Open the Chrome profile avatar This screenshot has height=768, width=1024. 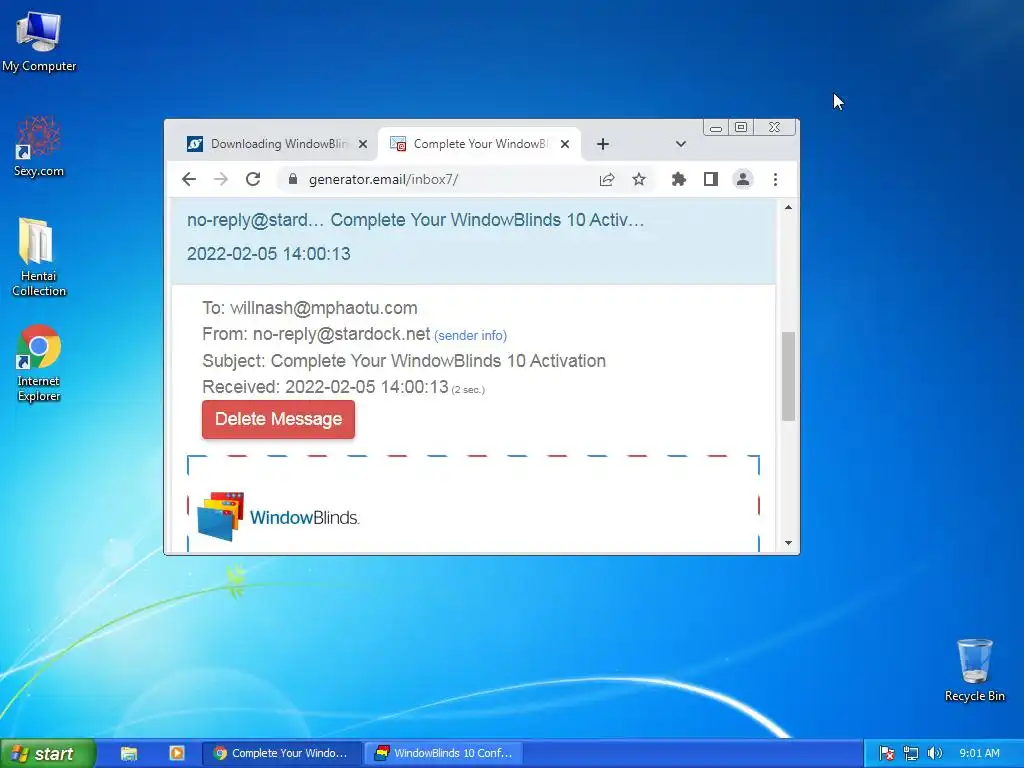[x=743, y=179]
